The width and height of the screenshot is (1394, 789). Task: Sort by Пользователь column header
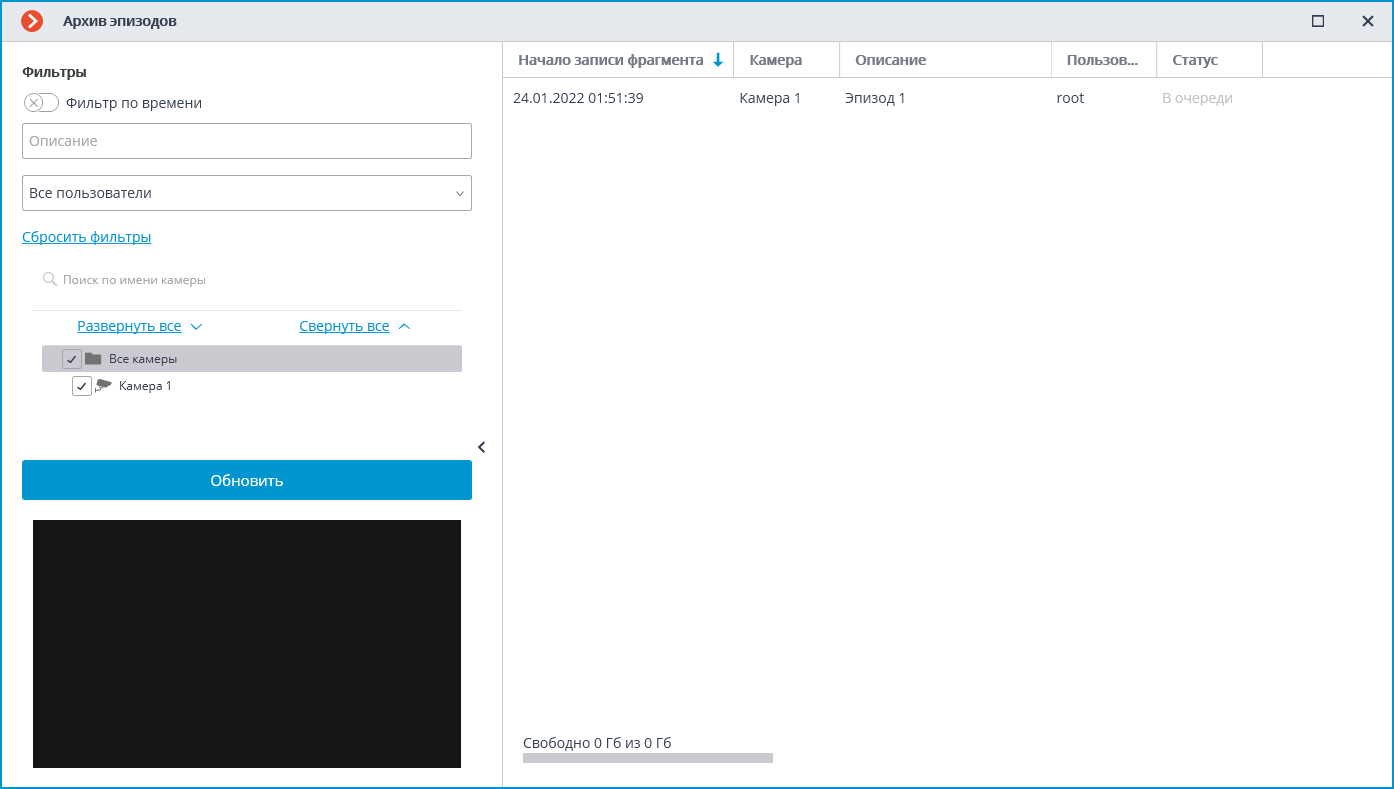pos(1102,60)
